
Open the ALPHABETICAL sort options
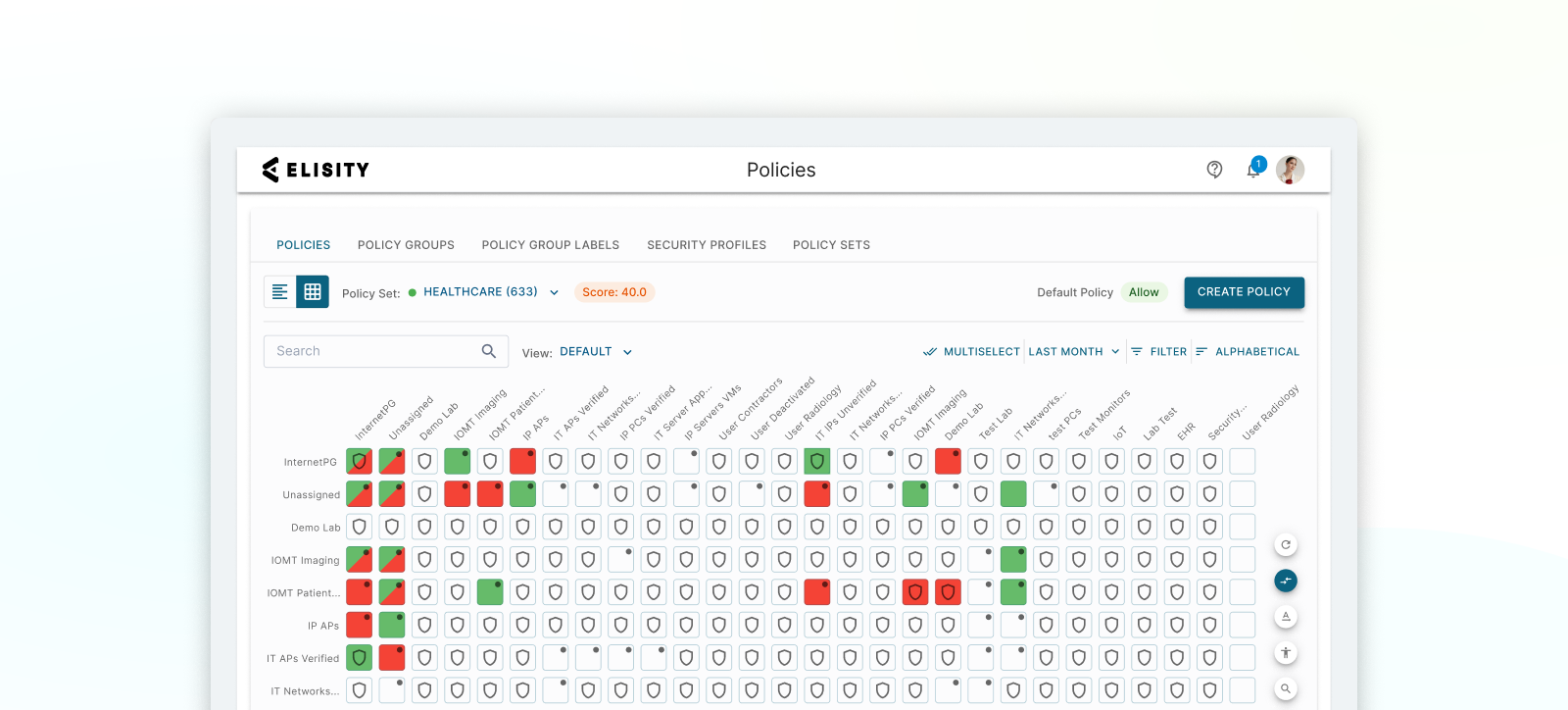pos(1248,351)
